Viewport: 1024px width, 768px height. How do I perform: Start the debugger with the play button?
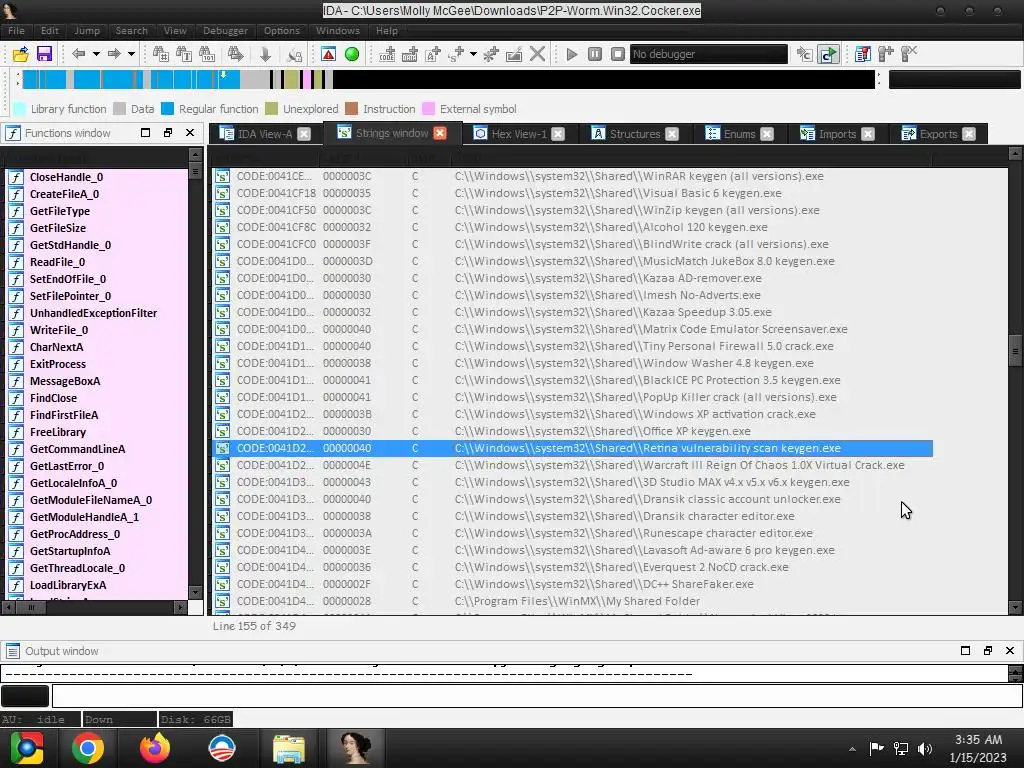click(571, 54)
